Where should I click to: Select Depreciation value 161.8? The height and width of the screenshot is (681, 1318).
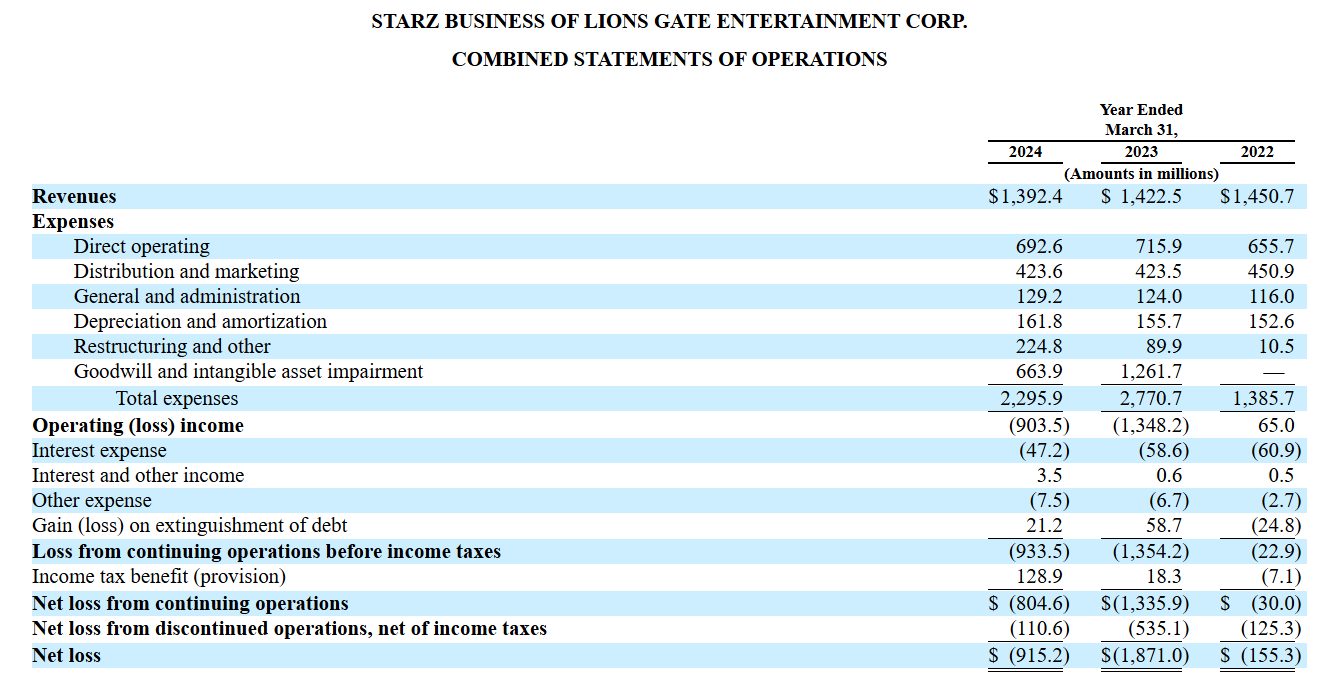pos(1039,322)
